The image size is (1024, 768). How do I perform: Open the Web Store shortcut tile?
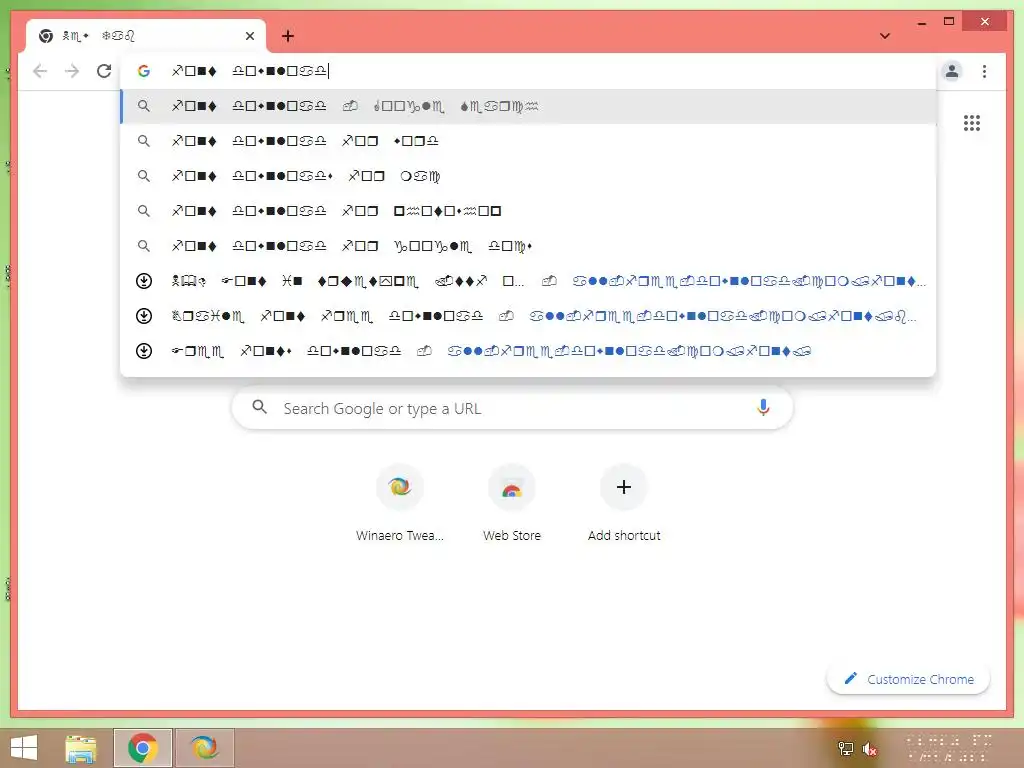coord(512,504)
